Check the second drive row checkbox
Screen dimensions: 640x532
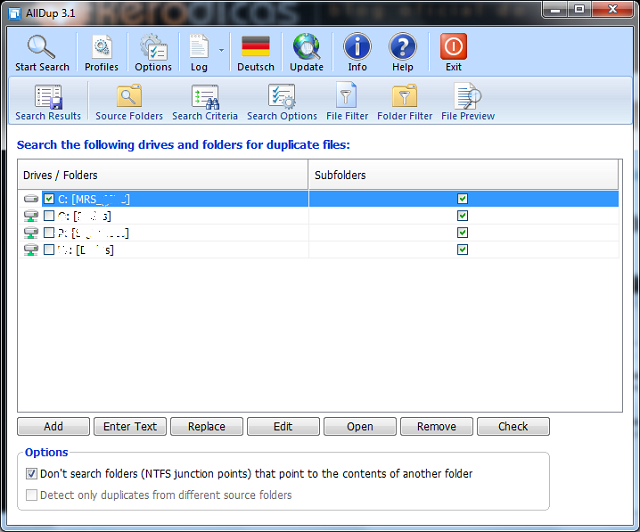click(x=49, y=216)
